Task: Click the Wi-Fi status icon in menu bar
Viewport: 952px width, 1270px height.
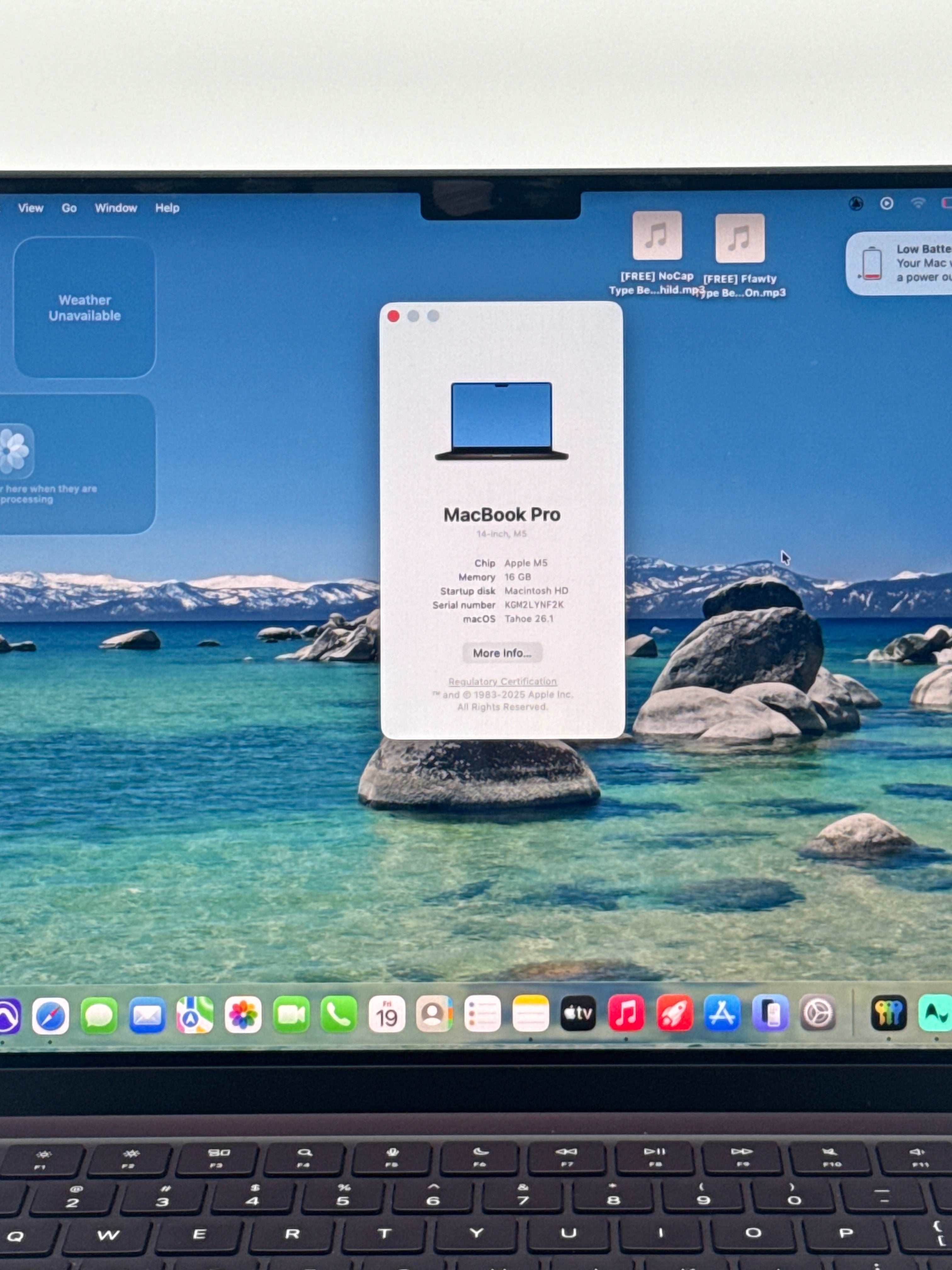Action: pos(918,203)
